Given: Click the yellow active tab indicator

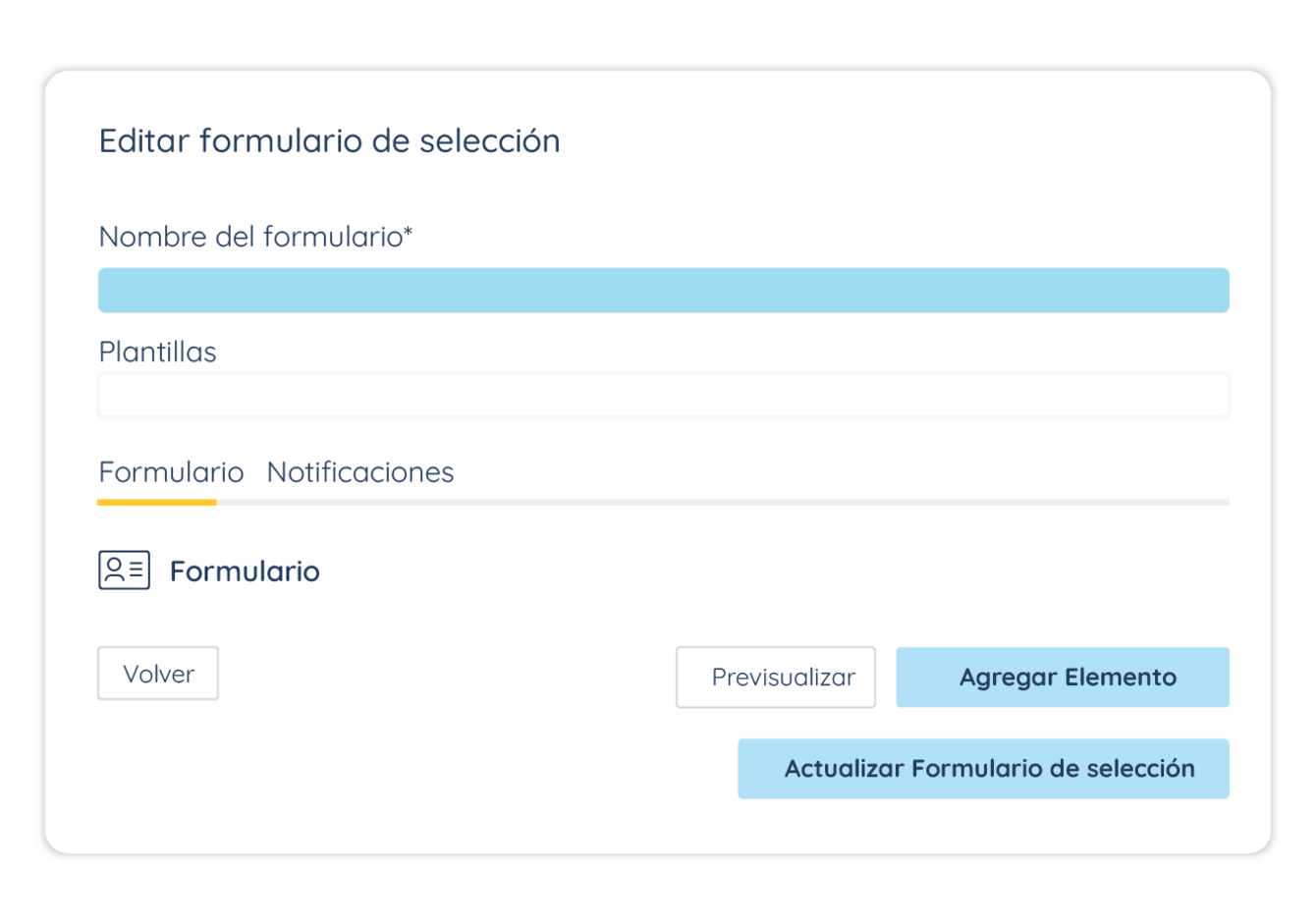Looking at the screenshot, I should tap(157, 502).
